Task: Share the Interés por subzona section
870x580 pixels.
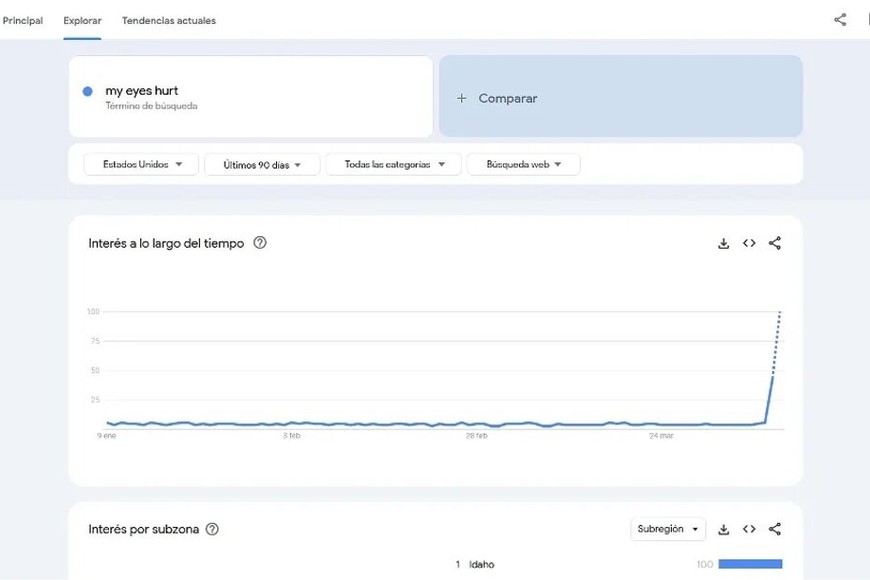Action: pos(775,529)
